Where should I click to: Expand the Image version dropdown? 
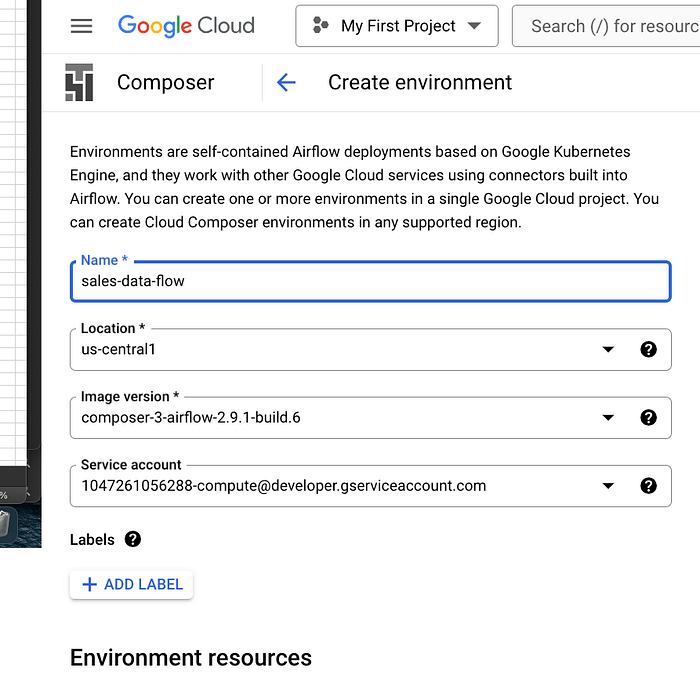click(x=608, y=417)
